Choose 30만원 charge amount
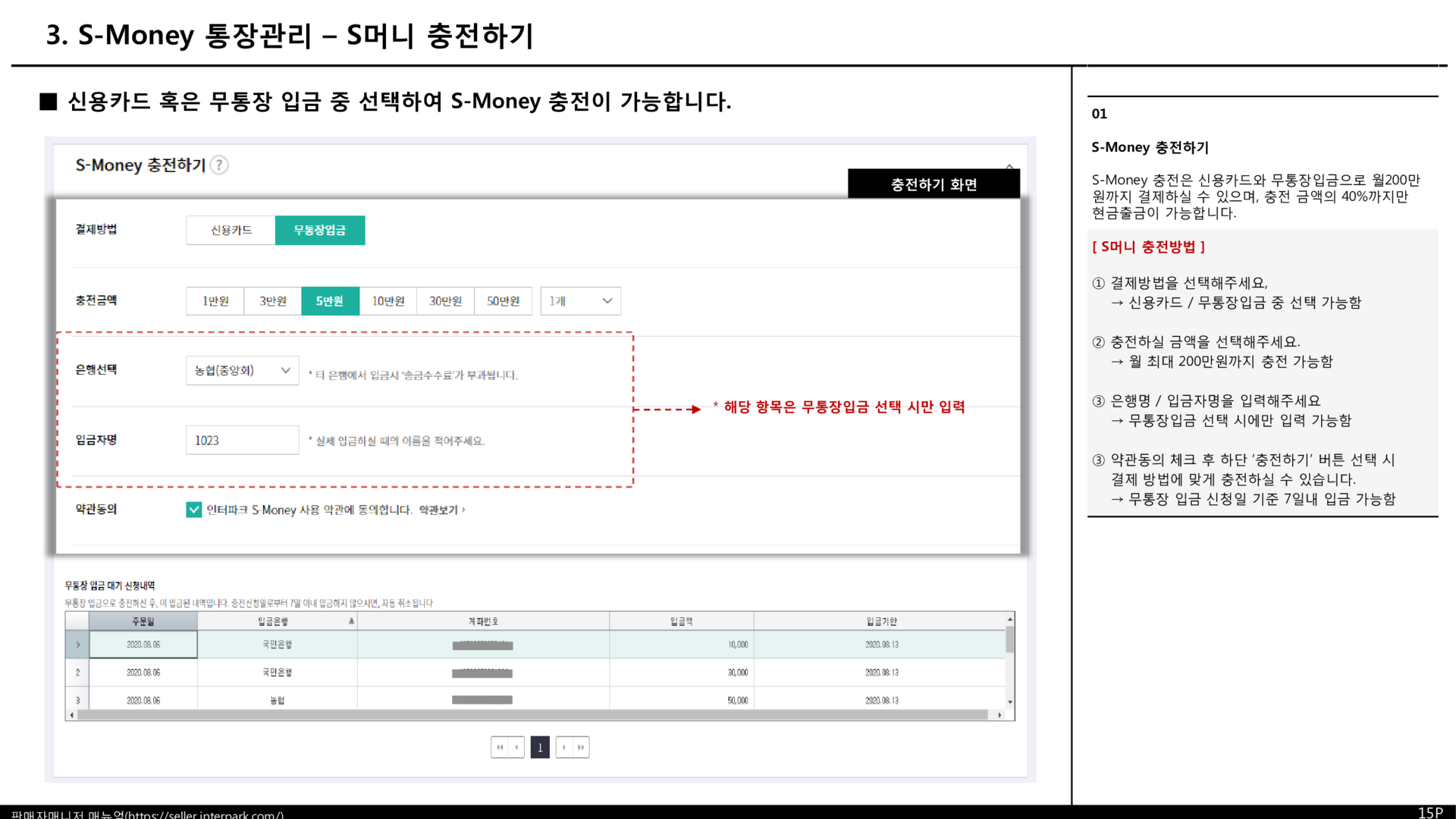 pos(446,301)
